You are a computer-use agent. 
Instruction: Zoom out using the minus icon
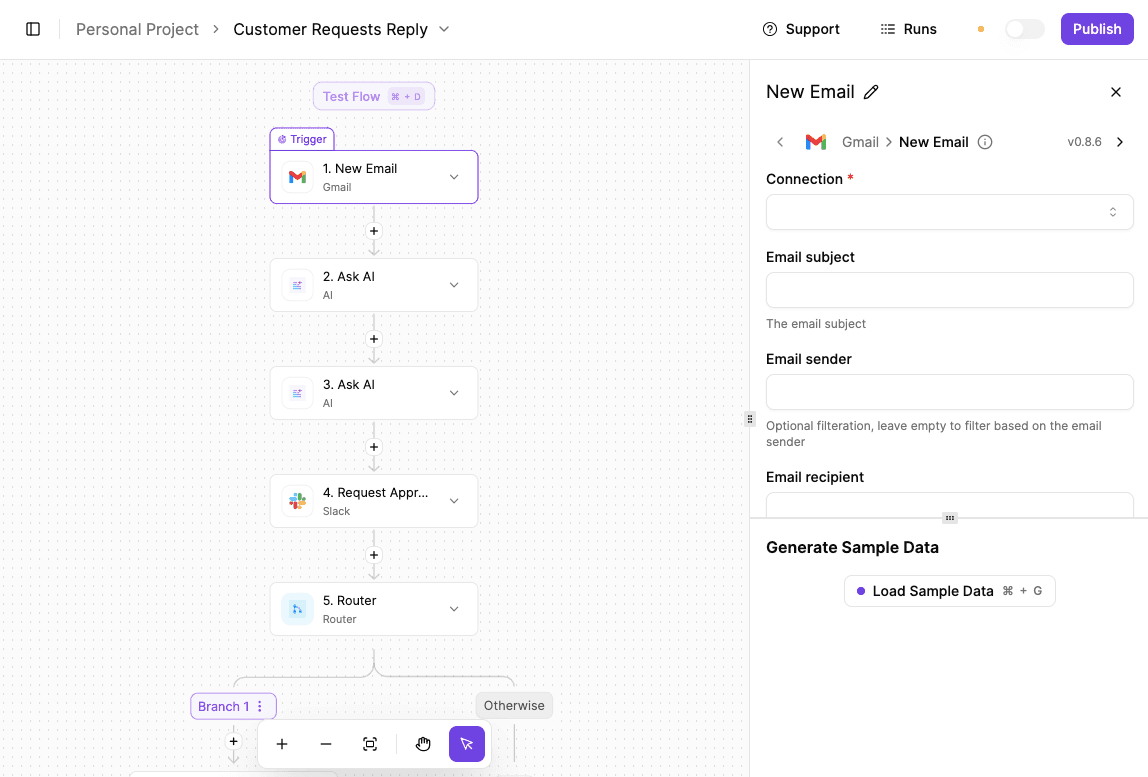325,744
